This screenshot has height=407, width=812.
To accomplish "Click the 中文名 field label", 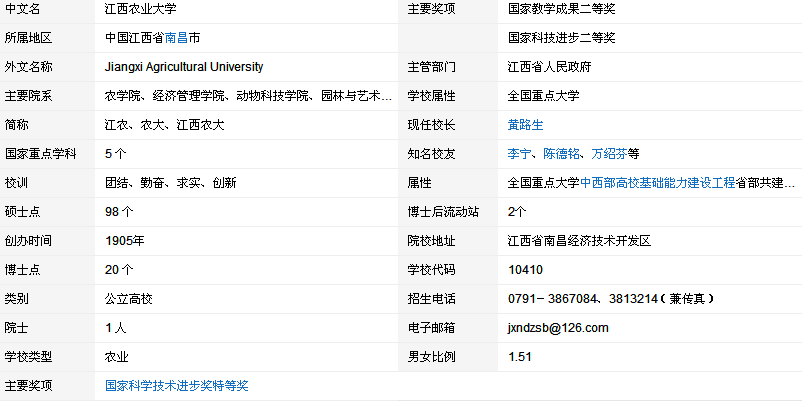I will 22,9.
